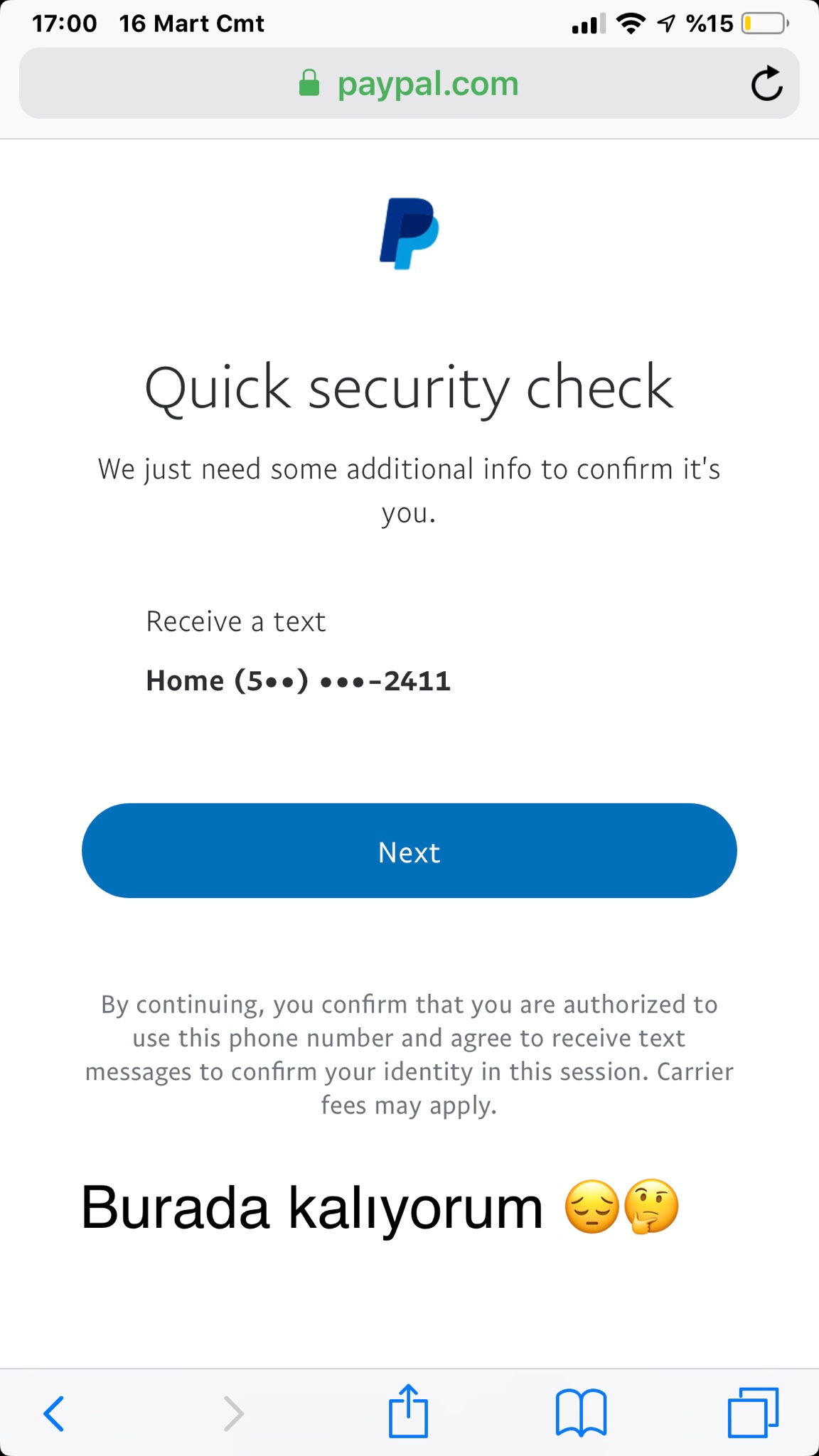The width and height of the screenshot is (819, 1456).
Task: Tap the battery icon in status bar
Action: tap(764, 24)
